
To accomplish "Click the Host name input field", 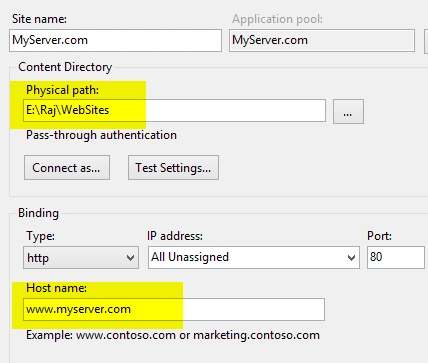I will (x=174, y=309).
